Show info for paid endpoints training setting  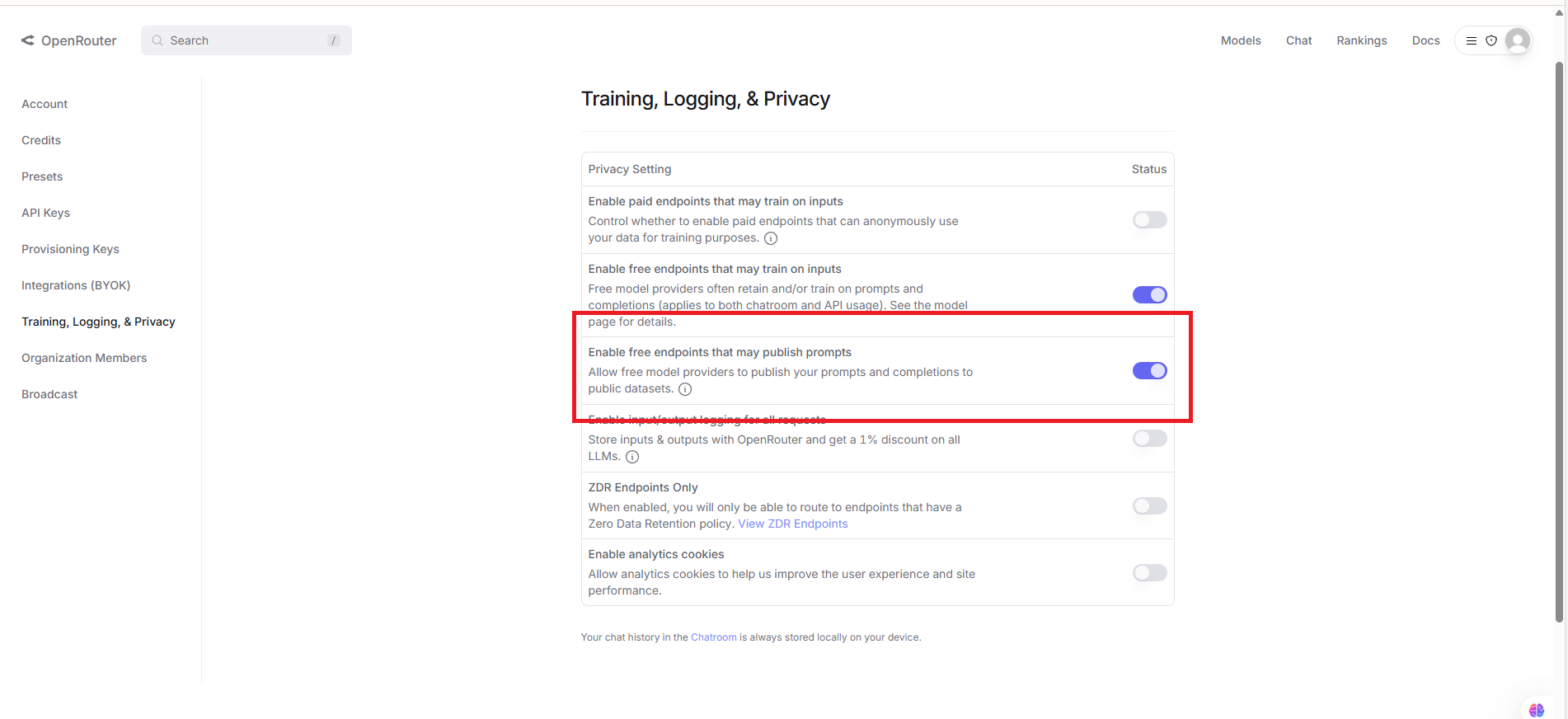[771, 238]
